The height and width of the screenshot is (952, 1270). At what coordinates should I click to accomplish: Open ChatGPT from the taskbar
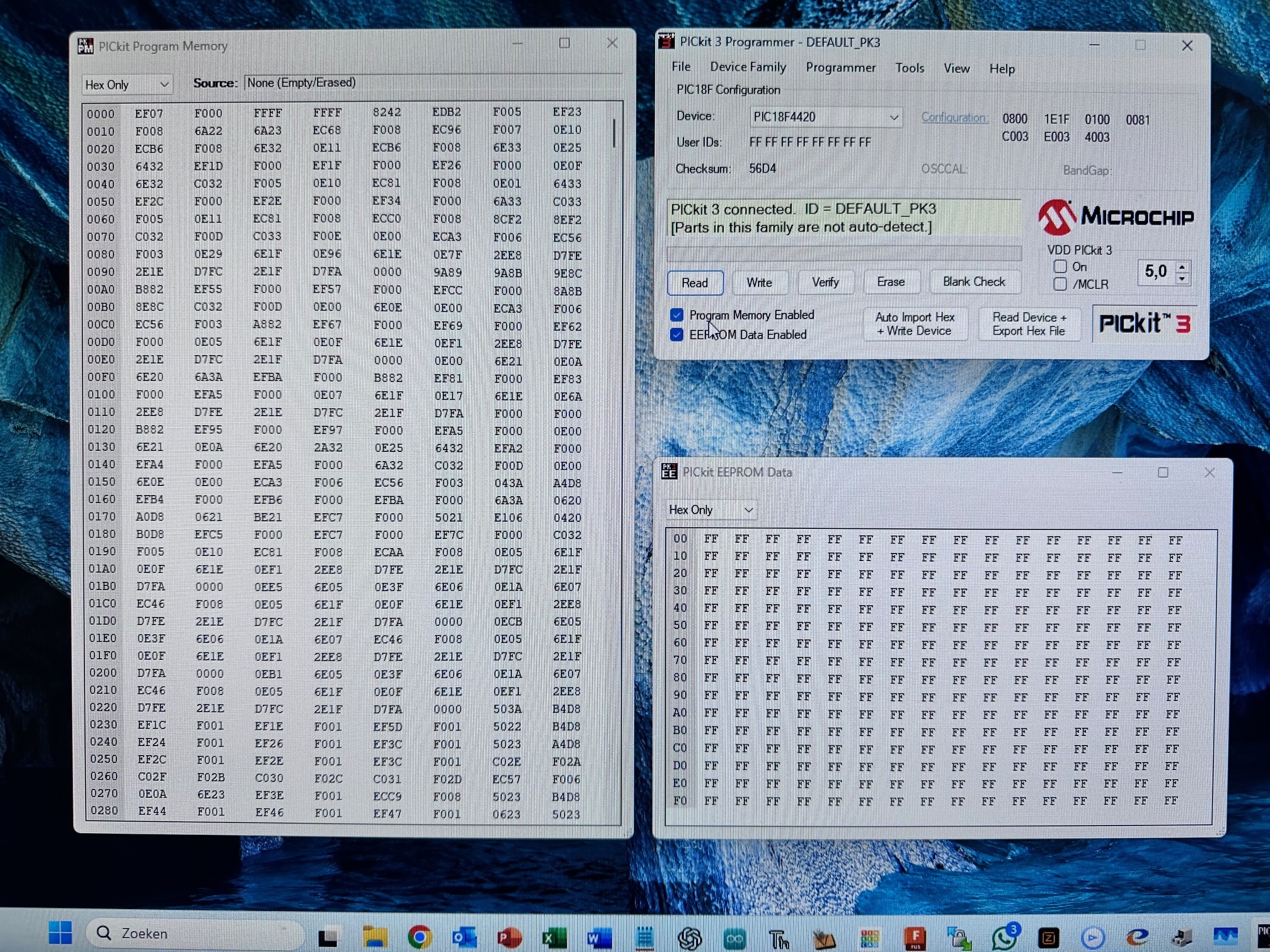click(690, 938)
